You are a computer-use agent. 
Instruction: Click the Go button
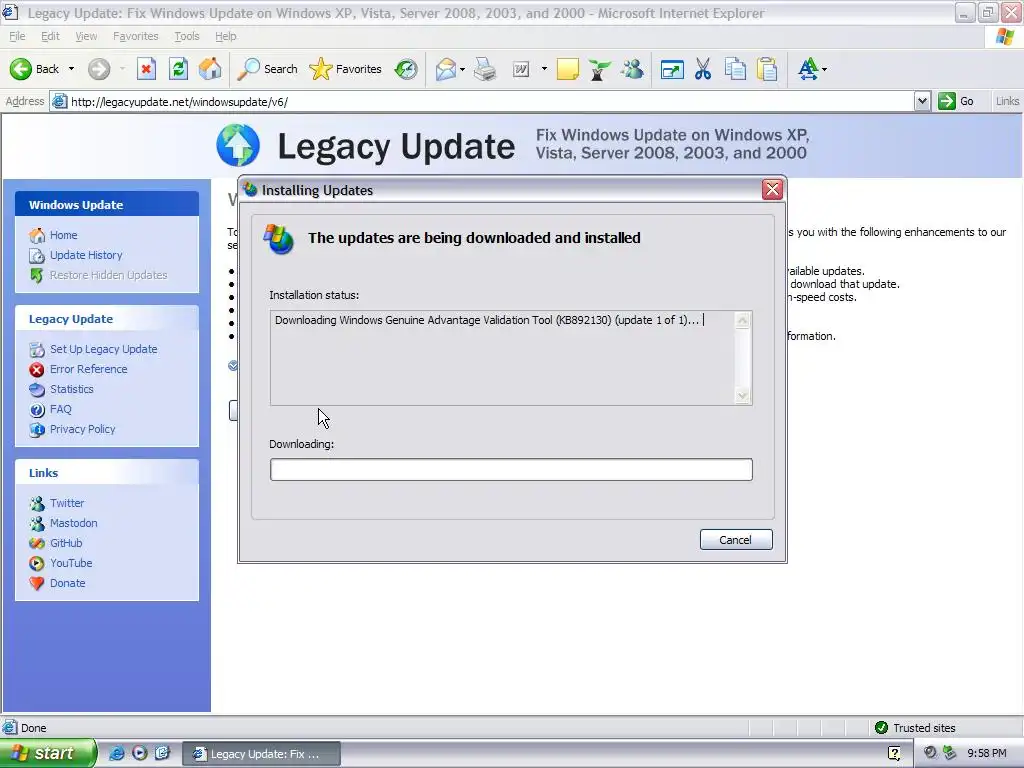(957, 101)
